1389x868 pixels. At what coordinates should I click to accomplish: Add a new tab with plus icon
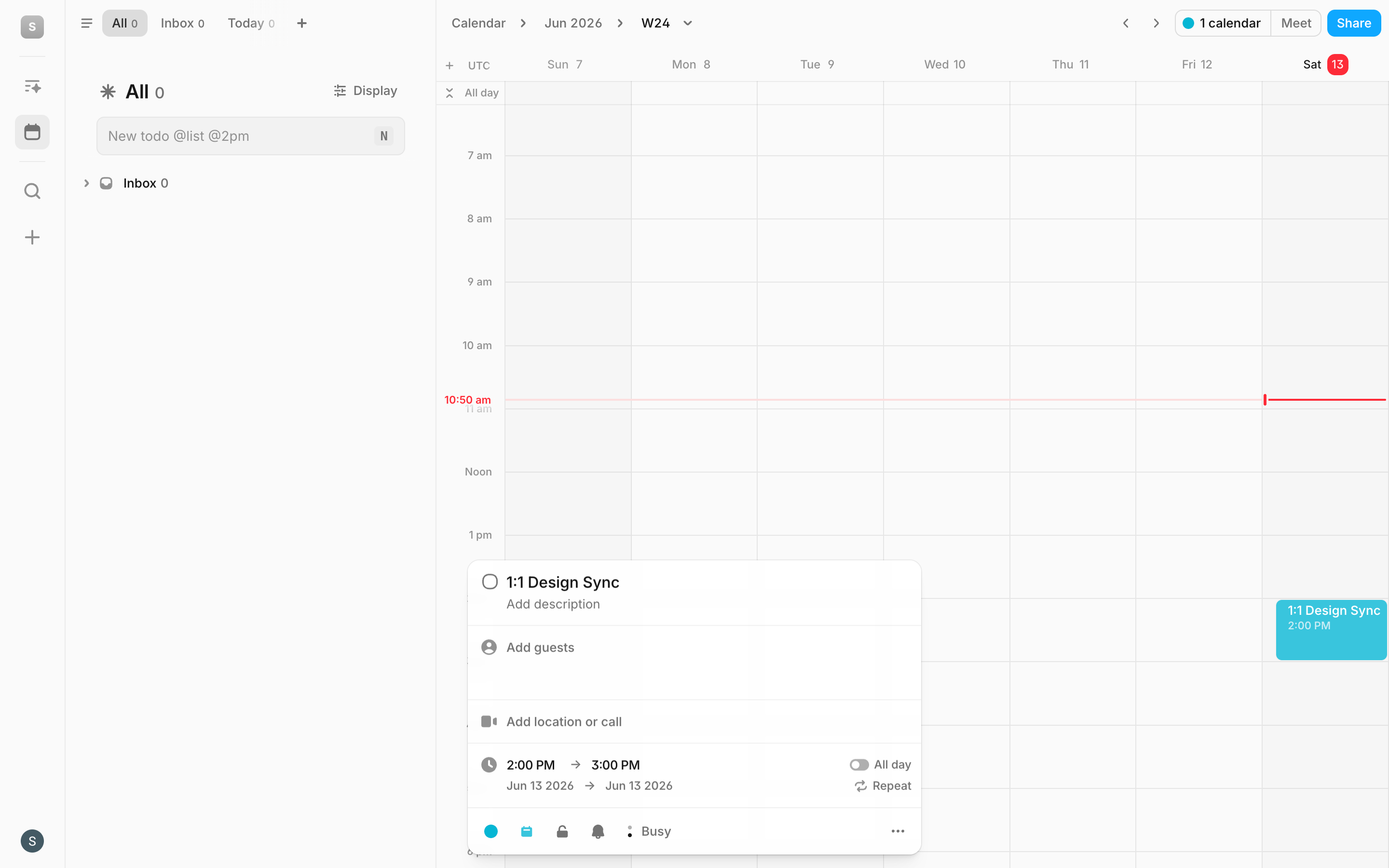click(302, 23)
